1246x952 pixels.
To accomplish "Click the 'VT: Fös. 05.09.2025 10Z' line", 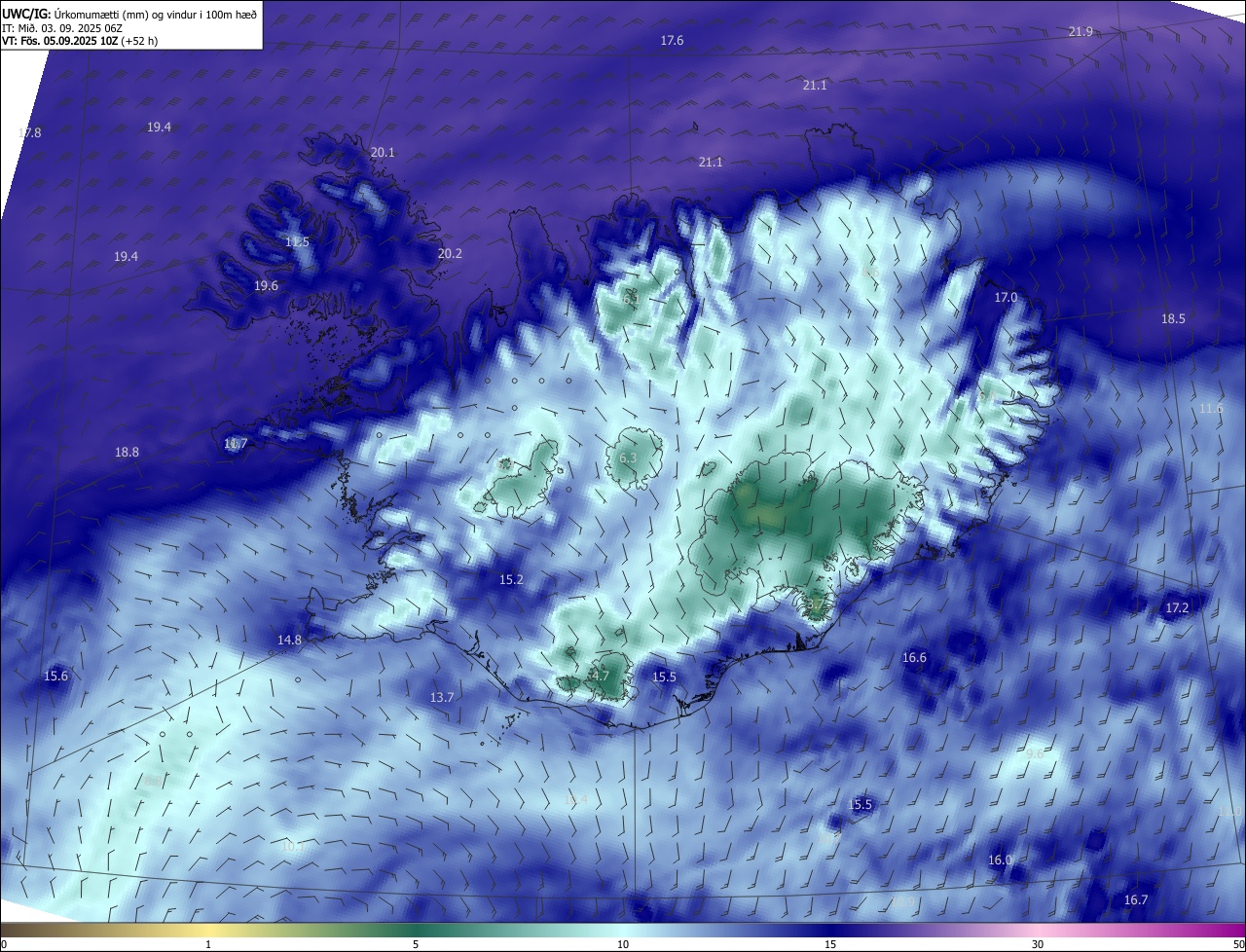I will click(x=80, y=41).
